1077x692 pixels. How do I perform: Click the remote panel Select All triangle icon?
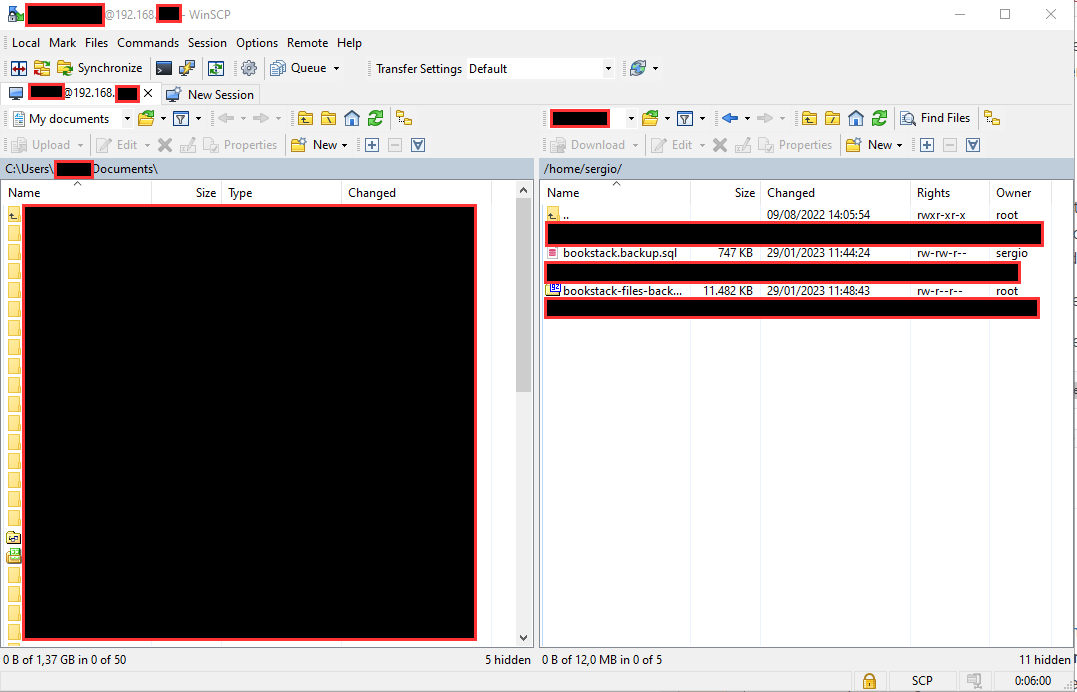[x=973, y=145]
